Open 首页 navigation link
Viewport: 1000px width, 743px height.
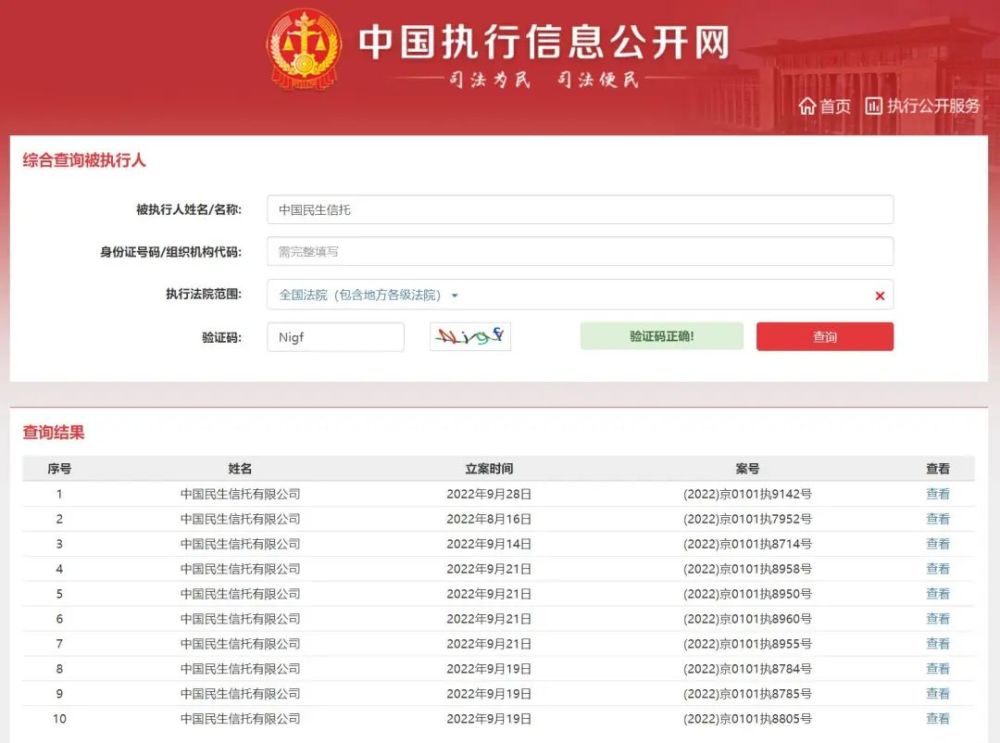click(x=835, y=106)
